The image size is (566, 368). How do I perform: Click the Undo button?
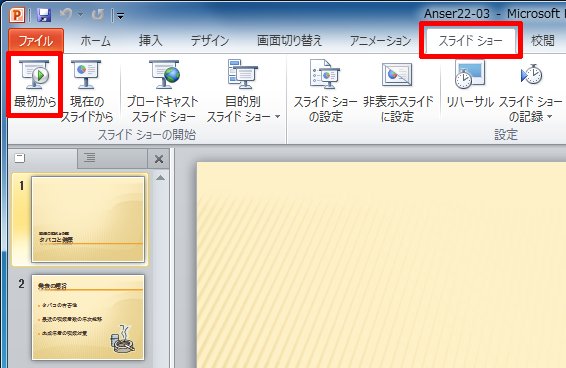click(x=66, y=15)
